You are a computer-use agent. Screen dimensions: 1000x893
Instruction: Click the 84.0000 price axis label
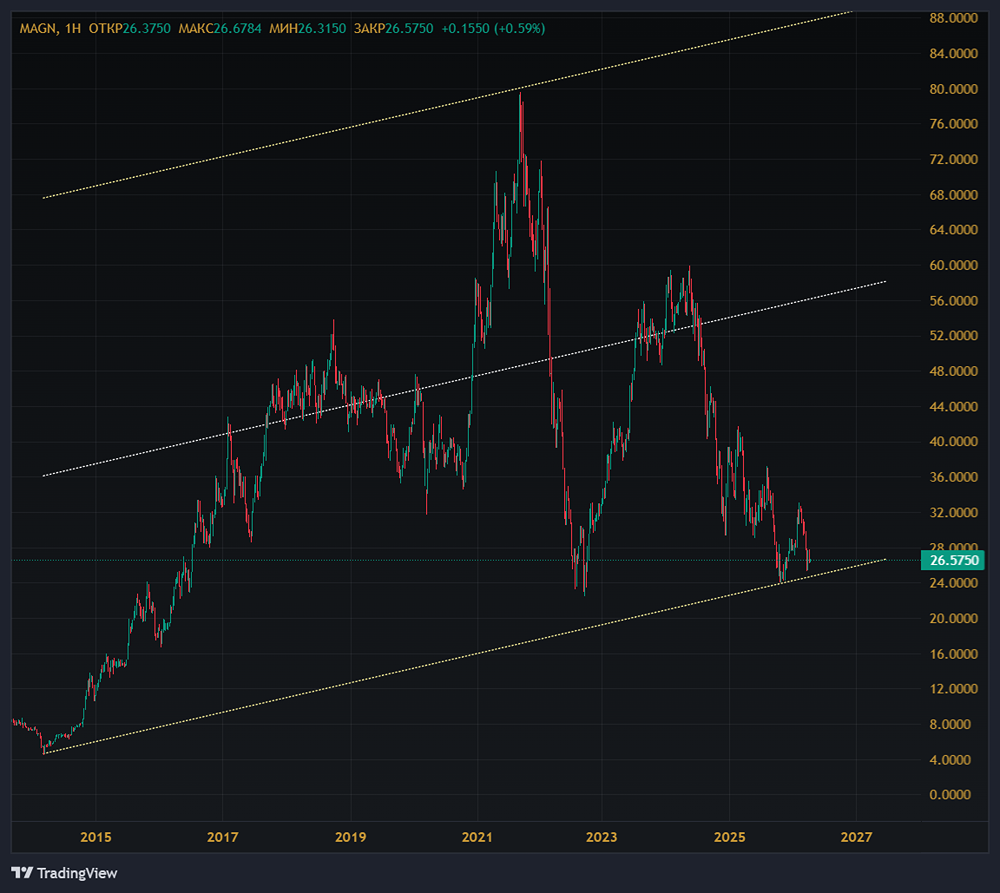[x=953, y=54]
